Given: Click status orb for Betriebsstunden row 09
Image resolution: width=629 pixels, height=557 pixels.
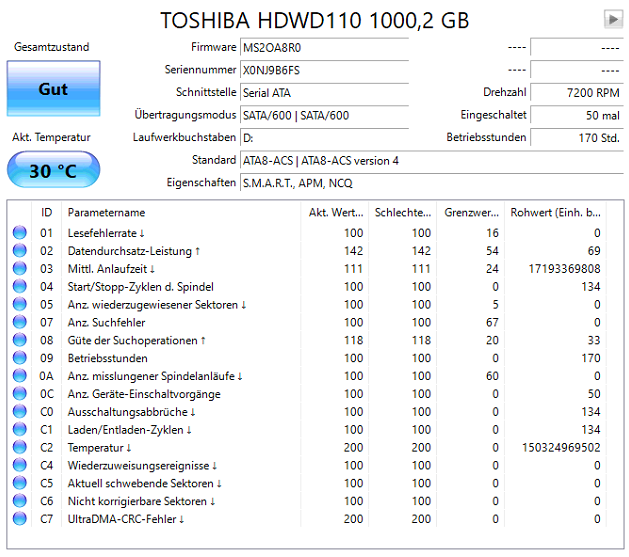Looking at the screenshot, I should click(19, 358).
